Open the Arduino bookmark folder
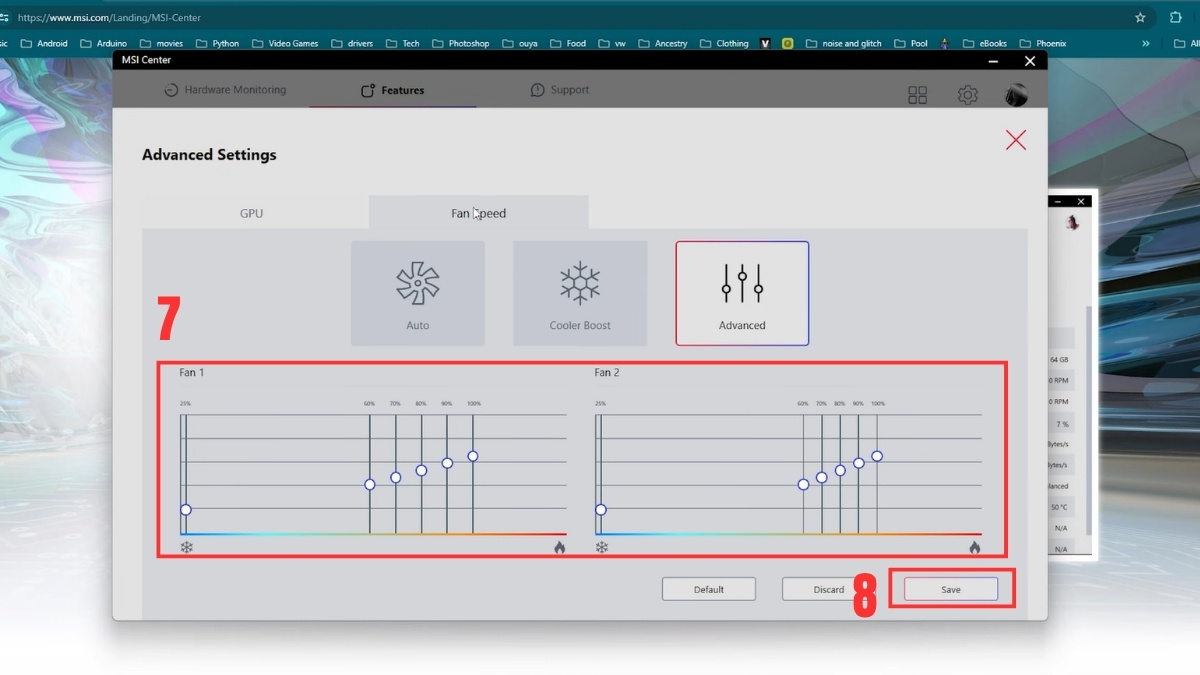 coord(105,43)
